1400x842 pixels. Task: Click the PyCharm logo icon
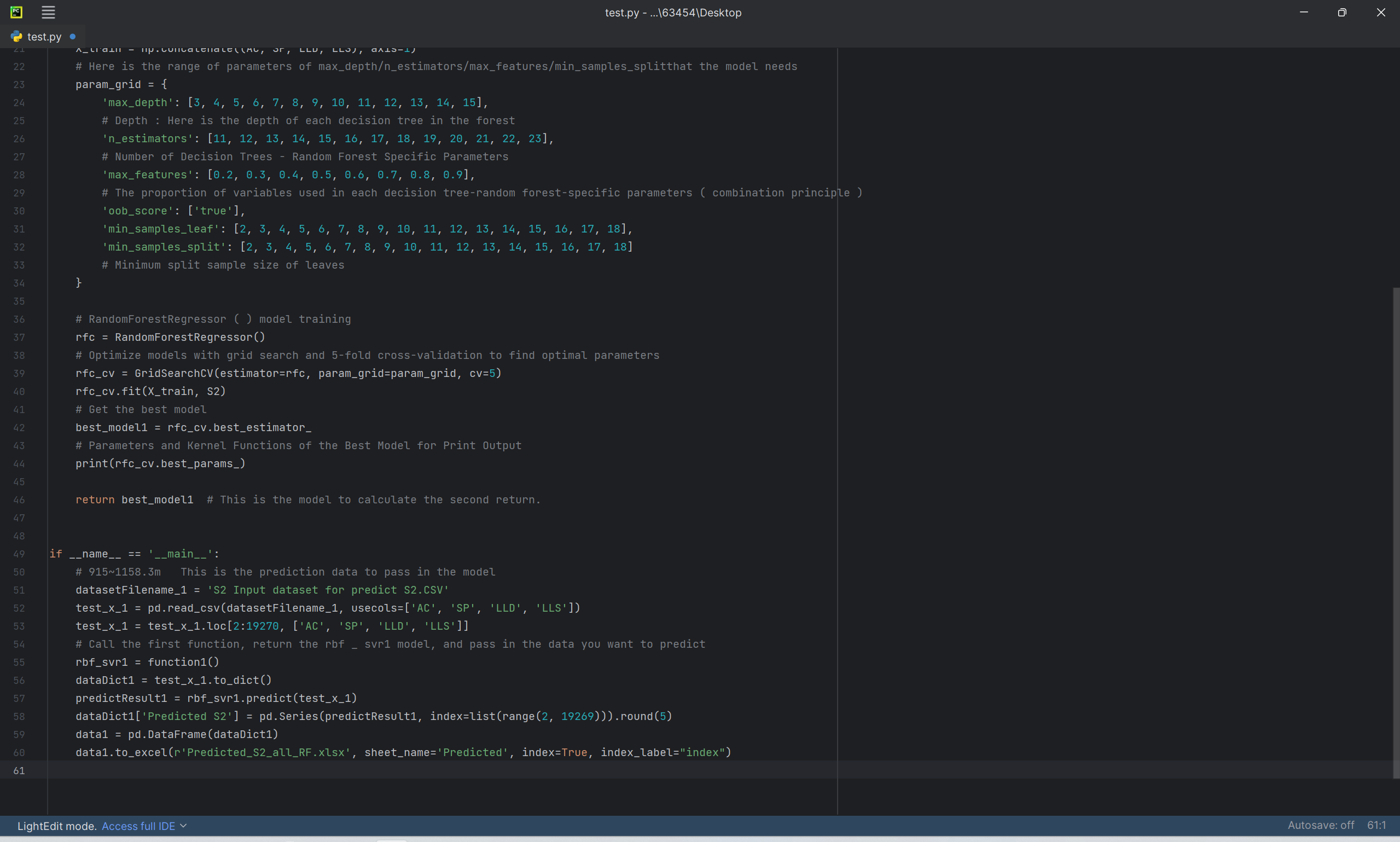click(16, 12)
